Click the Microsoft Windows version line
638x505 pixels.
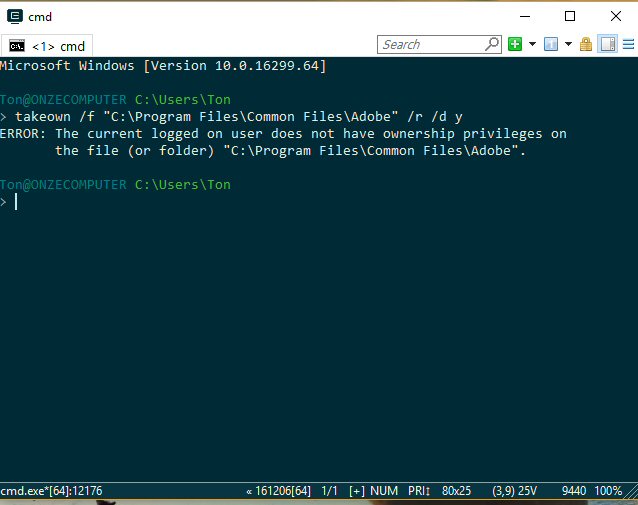click(x=163, y=66)
